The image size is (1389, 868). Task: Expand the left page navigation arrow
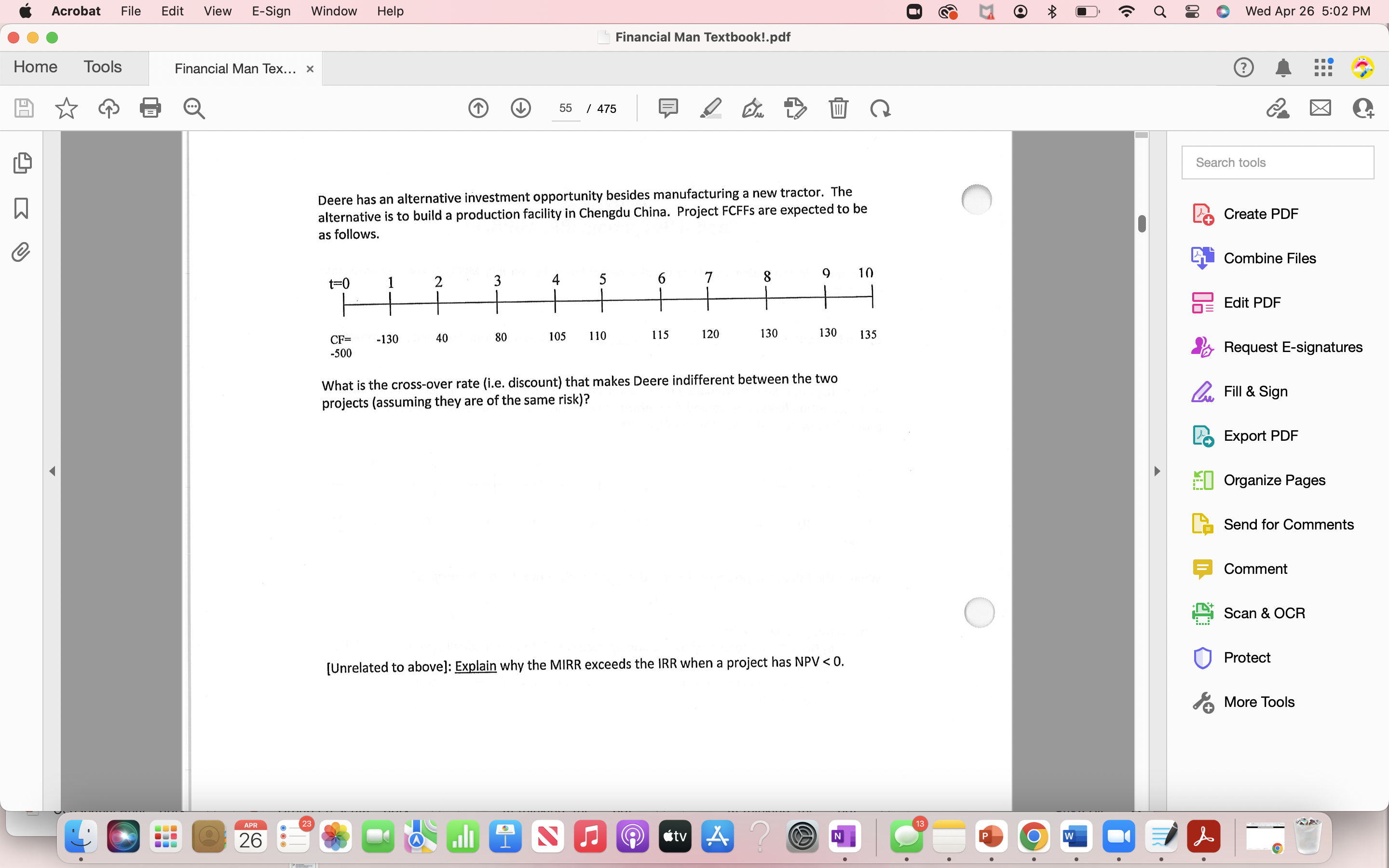click(x=52, y=471)
